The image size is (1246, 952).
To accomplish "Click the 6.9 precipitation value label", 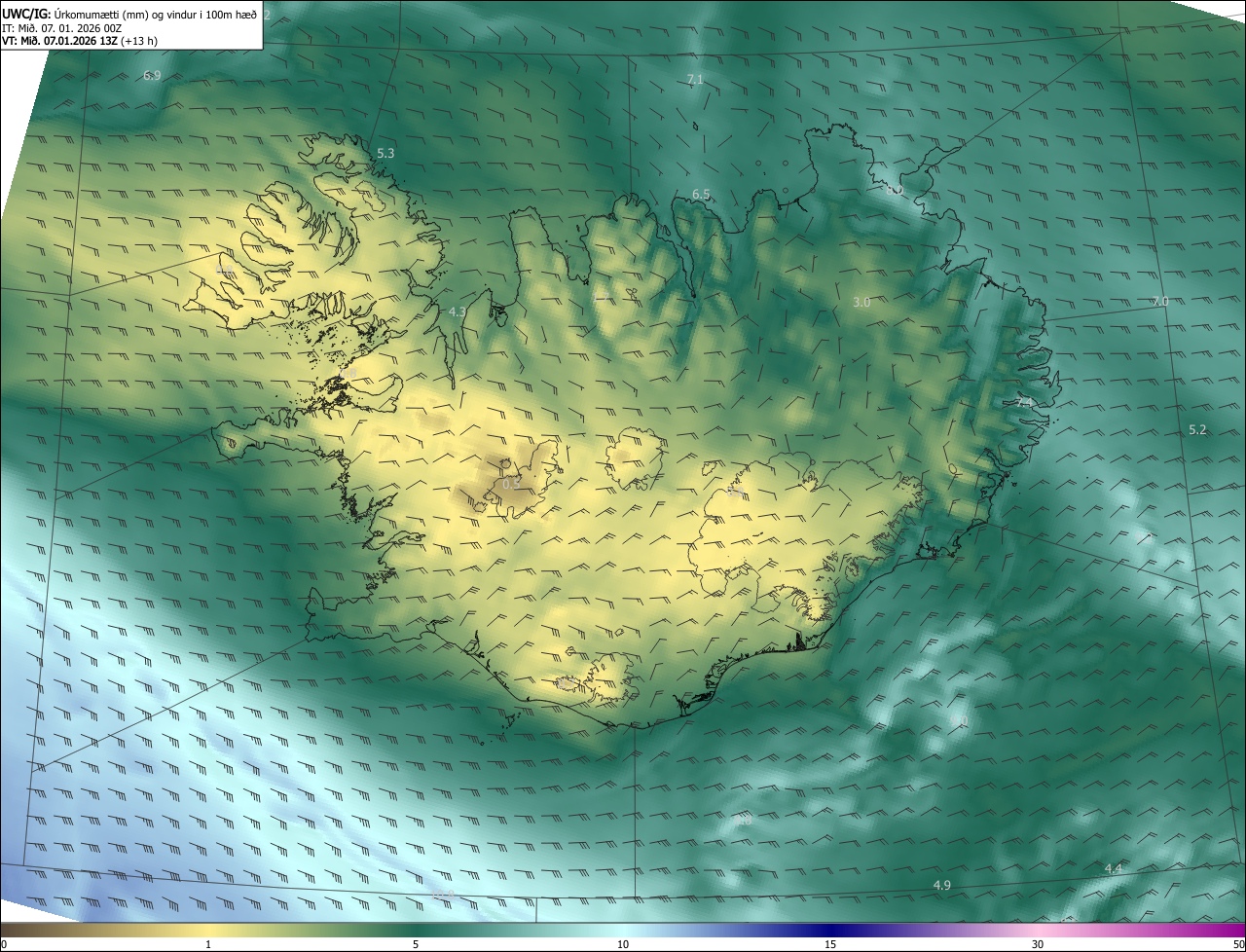I will [x=152, y=75].
